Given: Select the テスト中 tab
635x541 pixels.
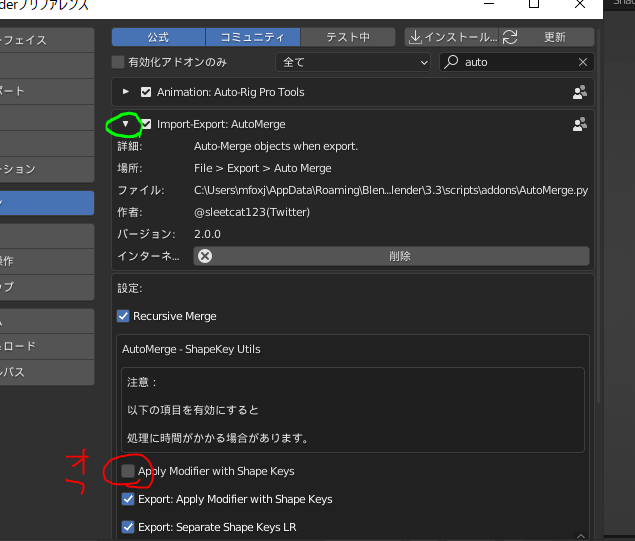Looking at the screenshot, I should (348, 37).
